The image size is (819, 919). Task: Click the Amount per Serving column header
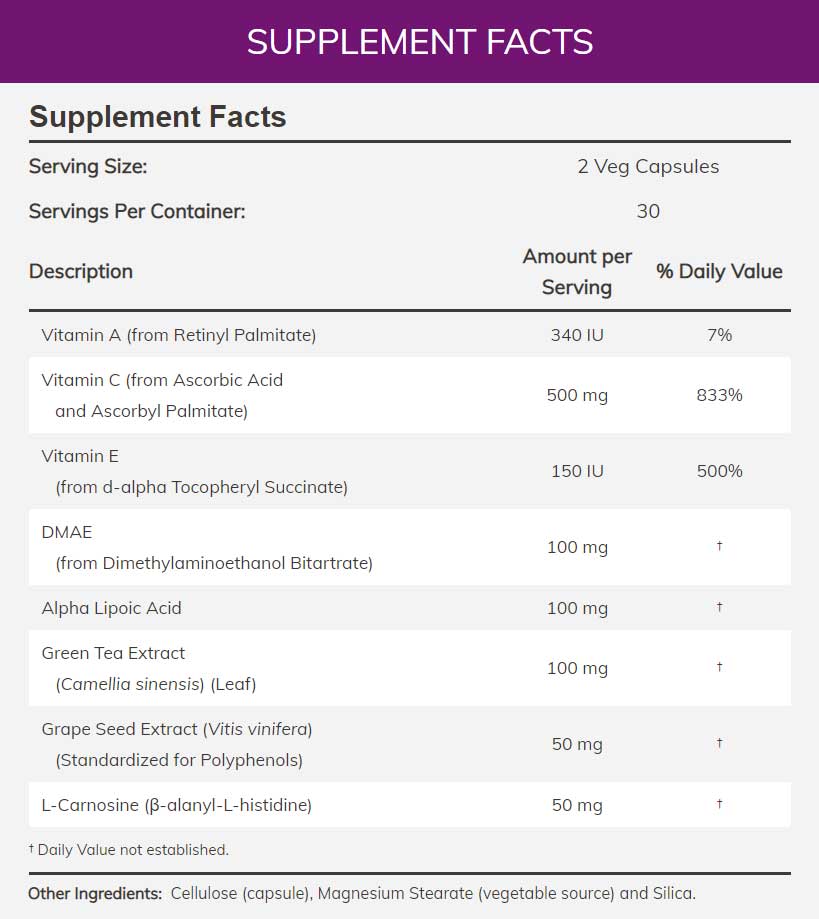coord(577,271)
